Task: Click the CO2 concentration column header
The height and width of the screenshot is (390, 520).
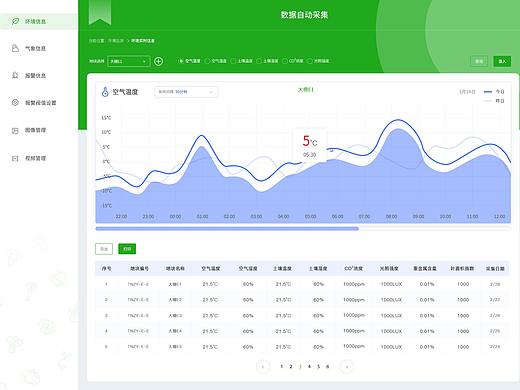Action: [x=353, y=268]
